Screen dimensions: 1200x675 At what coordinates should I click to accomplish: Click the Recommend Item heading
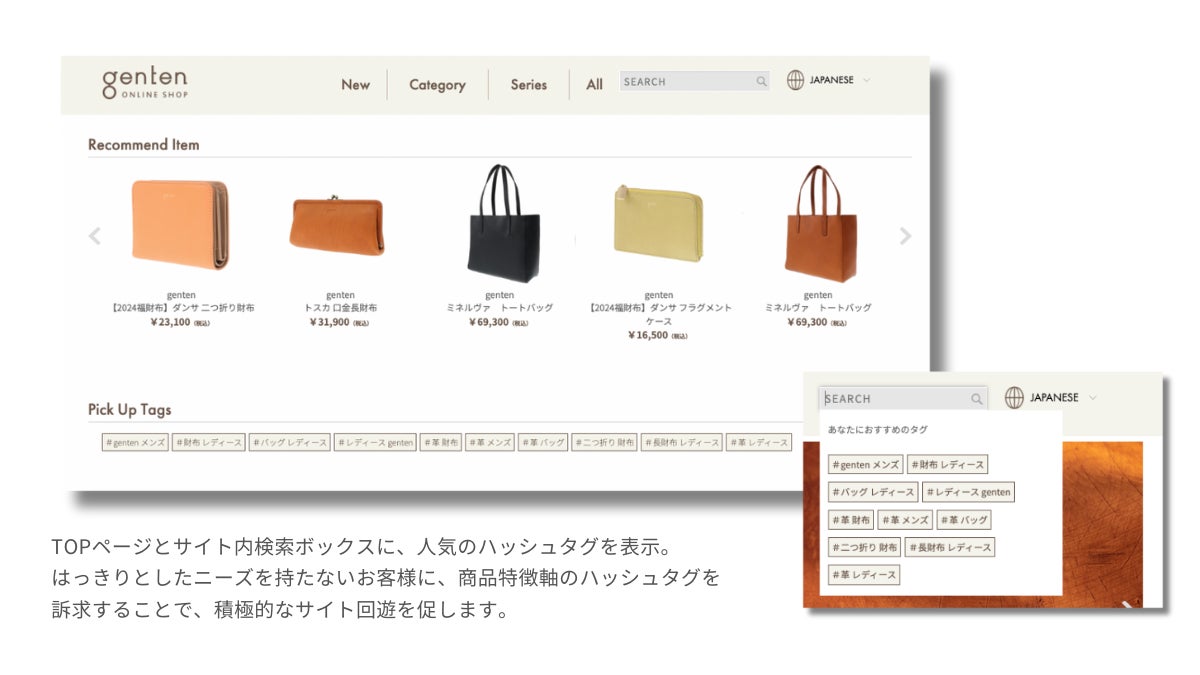pos(143,145)
